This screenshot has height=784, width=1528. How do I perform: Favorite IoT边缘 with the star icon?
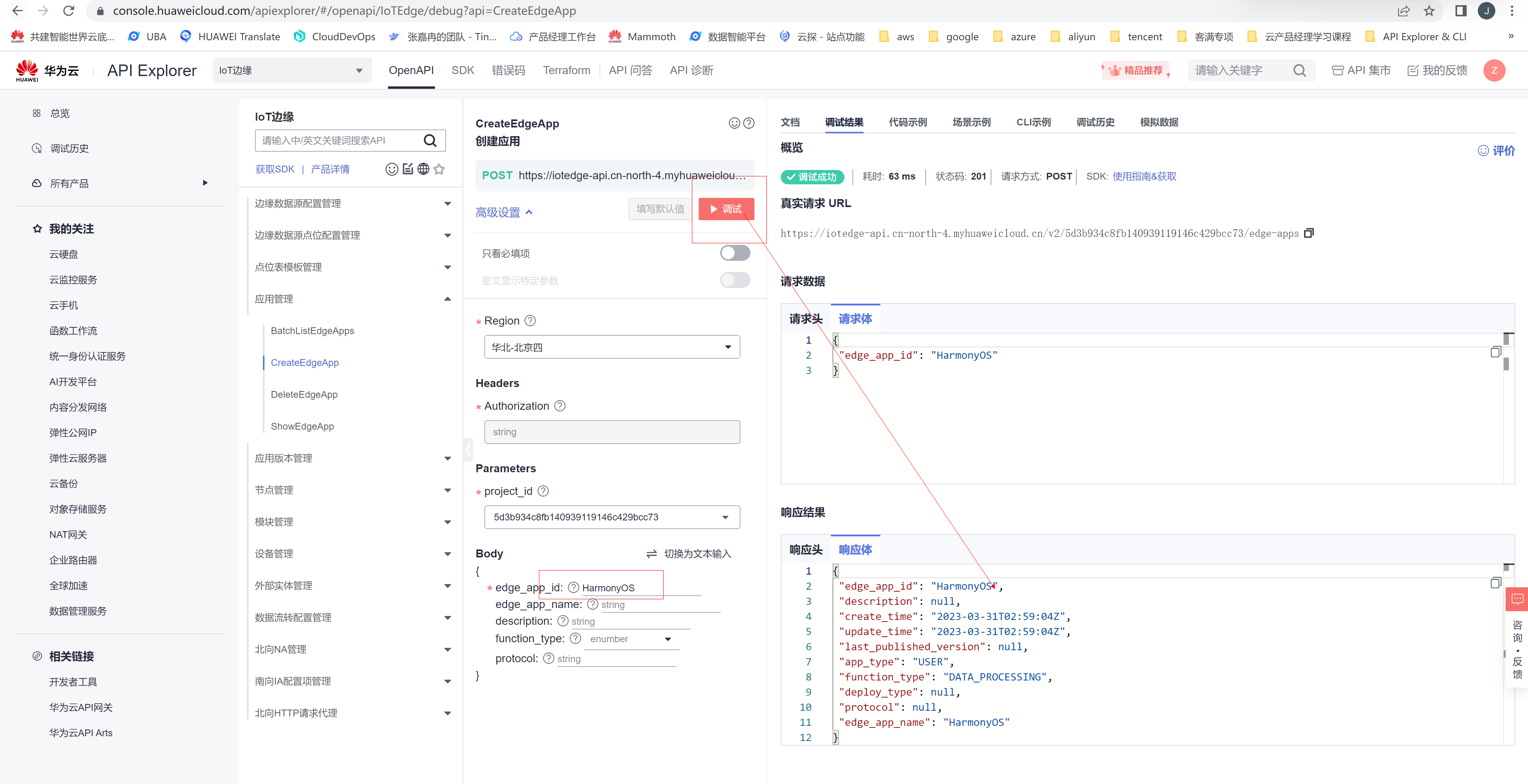point(439,169)
